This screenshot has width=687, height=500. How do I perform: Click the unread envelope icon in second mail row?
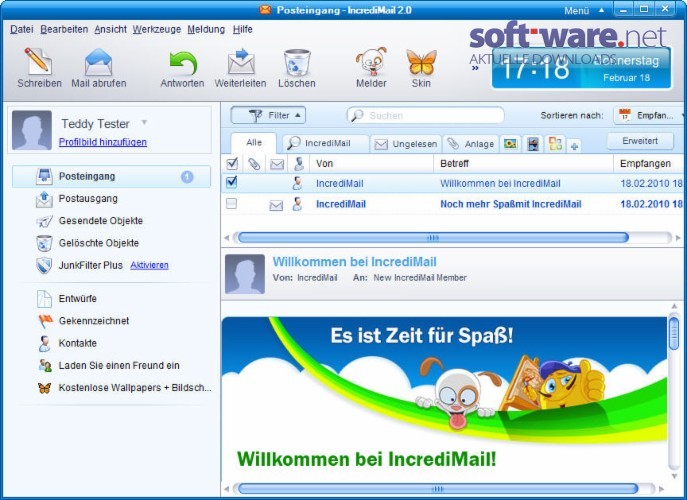tap(276, 205)
